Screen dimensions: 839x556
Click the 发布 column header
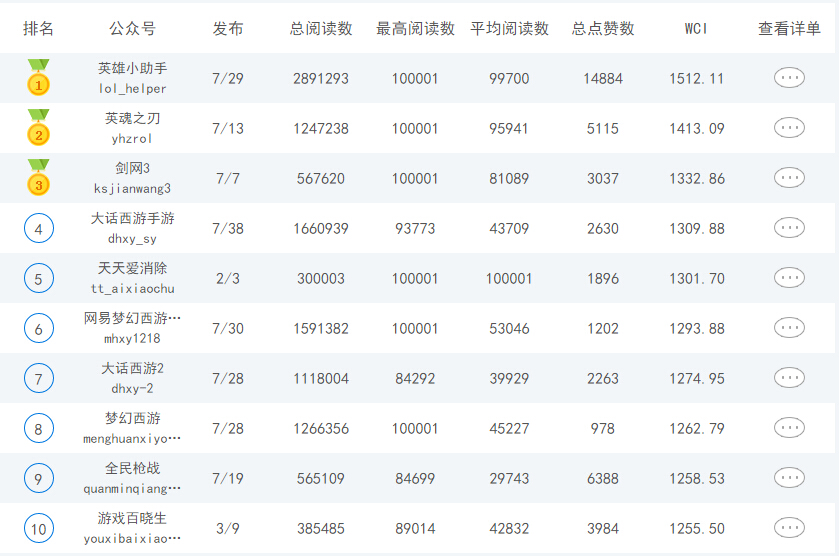point(228,28)
